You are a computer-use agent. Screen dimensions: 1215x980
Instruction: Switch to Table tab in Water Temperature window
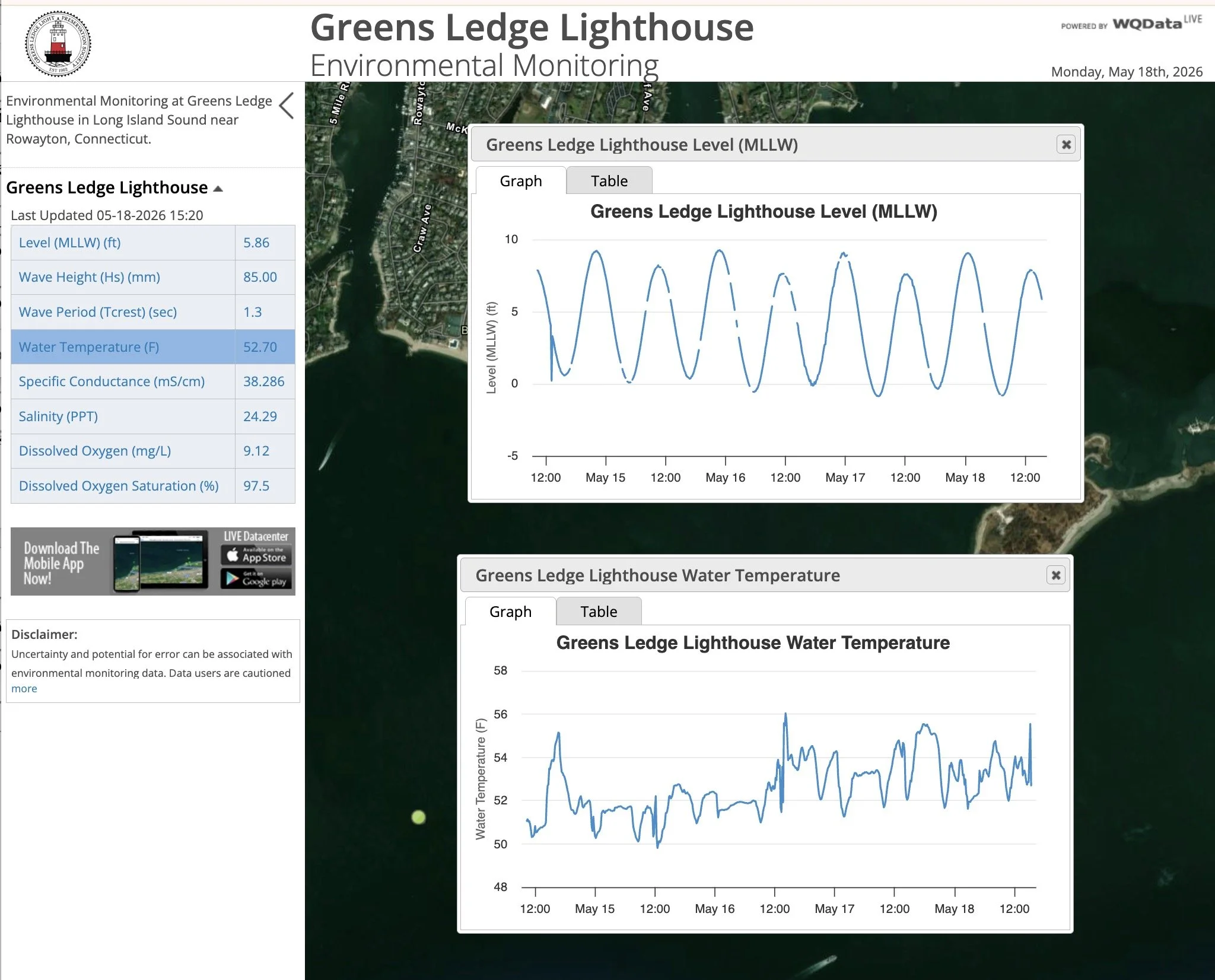[599, 611]
